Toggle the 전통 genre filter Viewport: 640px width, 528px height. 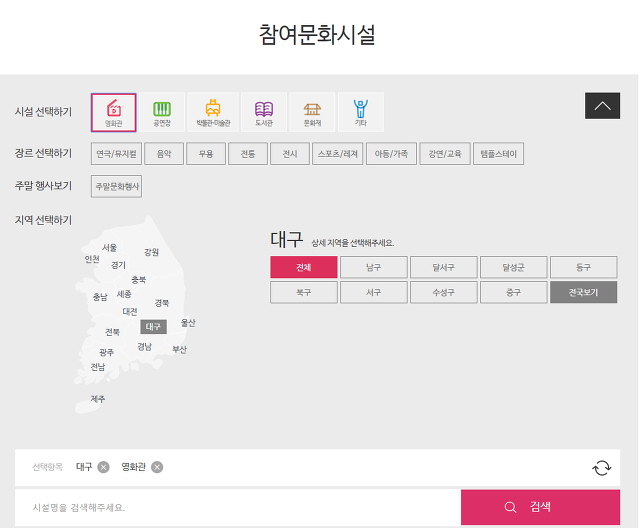click(248, 154)
